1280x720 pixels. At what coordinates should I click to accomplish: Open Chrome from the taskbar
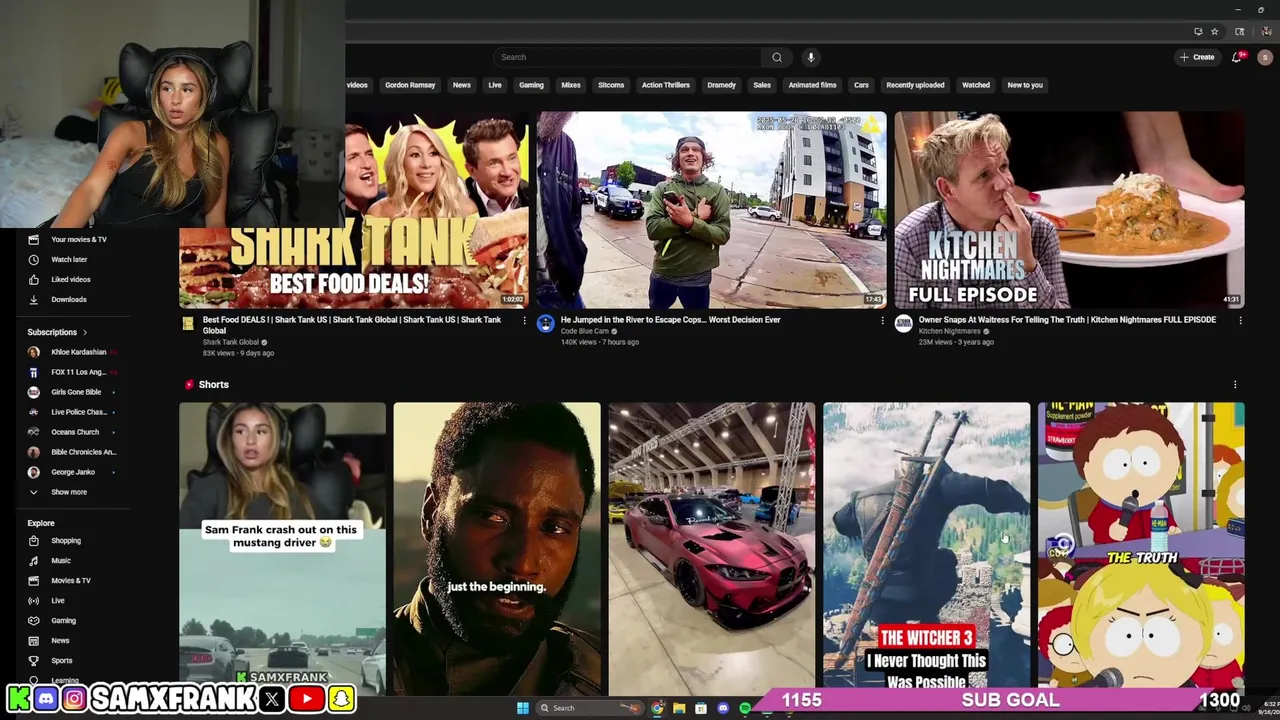click(x=657, y=708)
